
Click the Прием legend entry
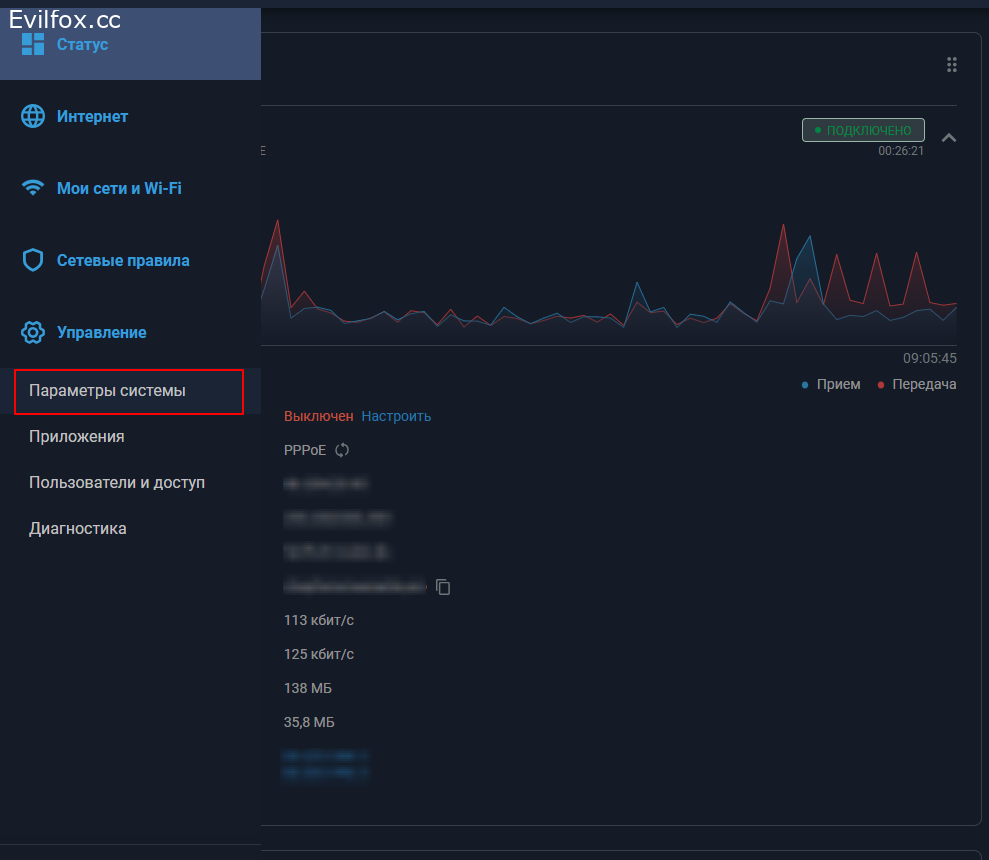click(x=831, y=384)
